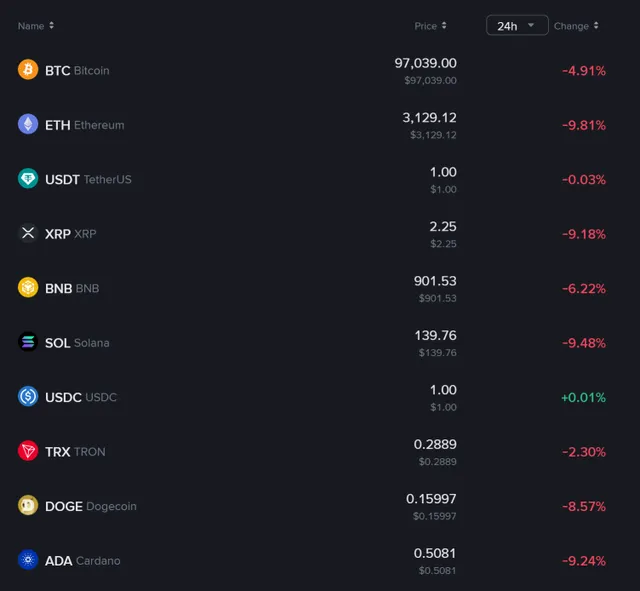Click the USDC +0.01% change value
The height and width of the screenshot is (591, 640).
(583, 397)
